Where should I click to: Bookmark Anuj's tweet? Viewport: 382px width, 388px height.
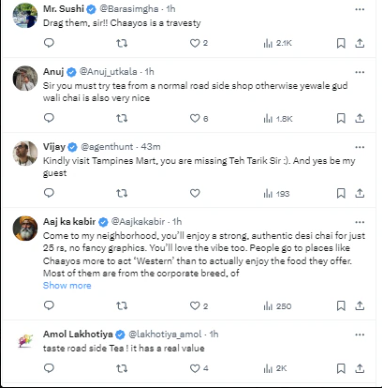pyautogui.click(x=341, y=118)
